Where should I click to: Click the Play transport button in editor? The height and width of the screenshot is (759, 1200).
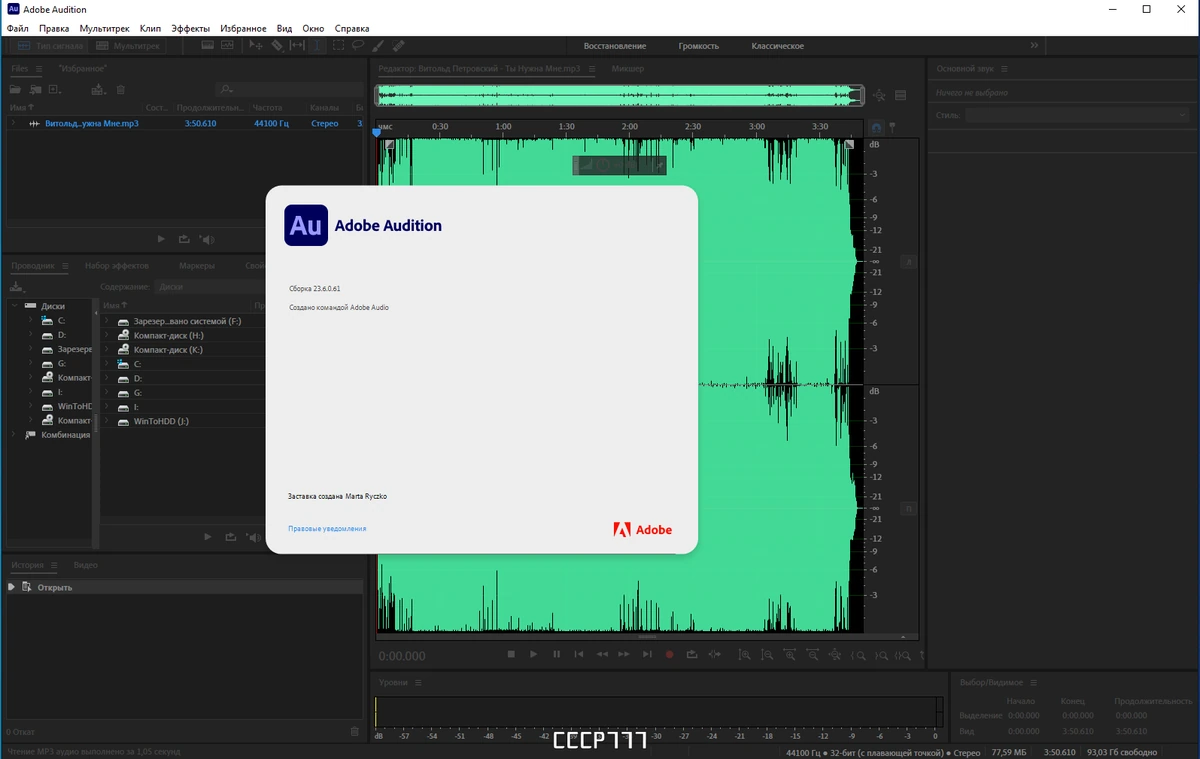(x=533, y=654)
